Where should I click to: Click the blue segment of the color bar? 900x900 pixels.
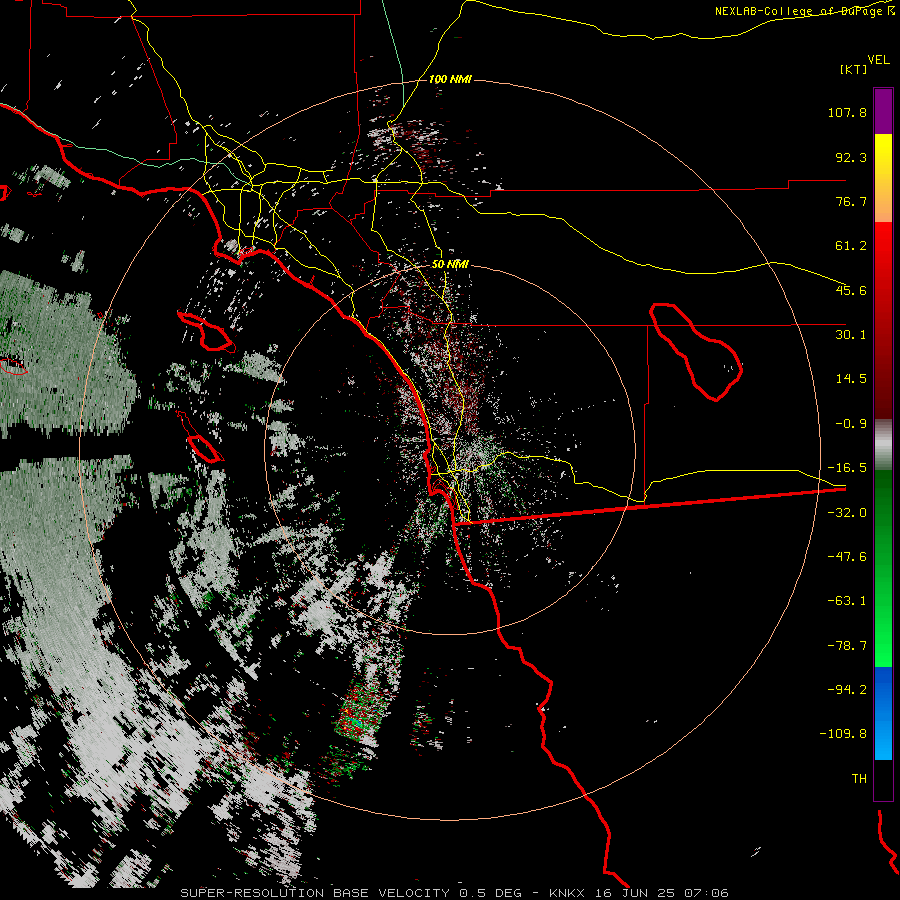(x=883, y=713)
